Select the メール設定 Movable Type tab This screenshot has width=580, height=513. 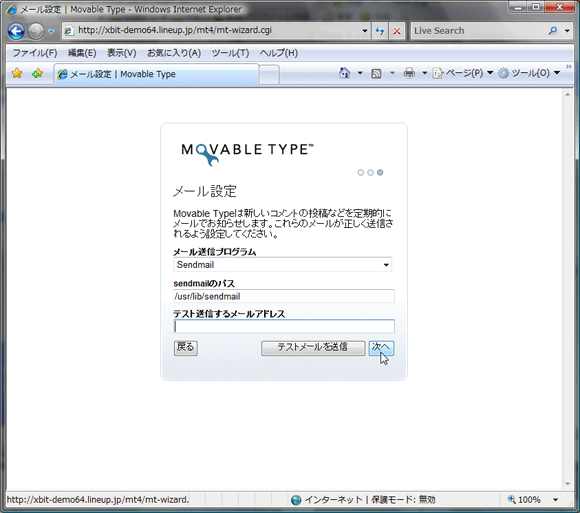(156, 74)
